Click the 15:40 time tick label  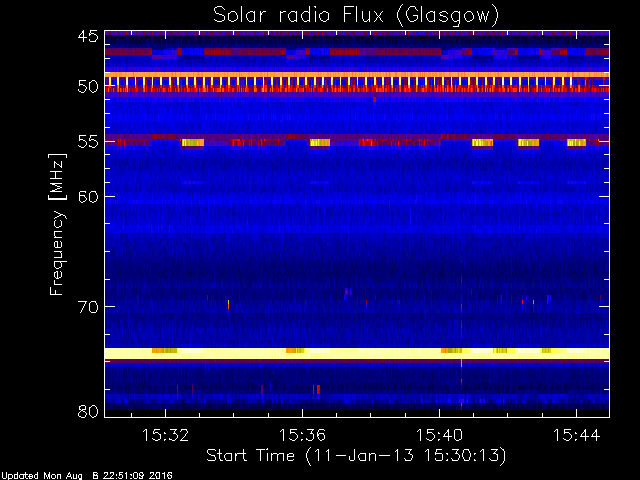pyautogui.click(x=440, y=435)
